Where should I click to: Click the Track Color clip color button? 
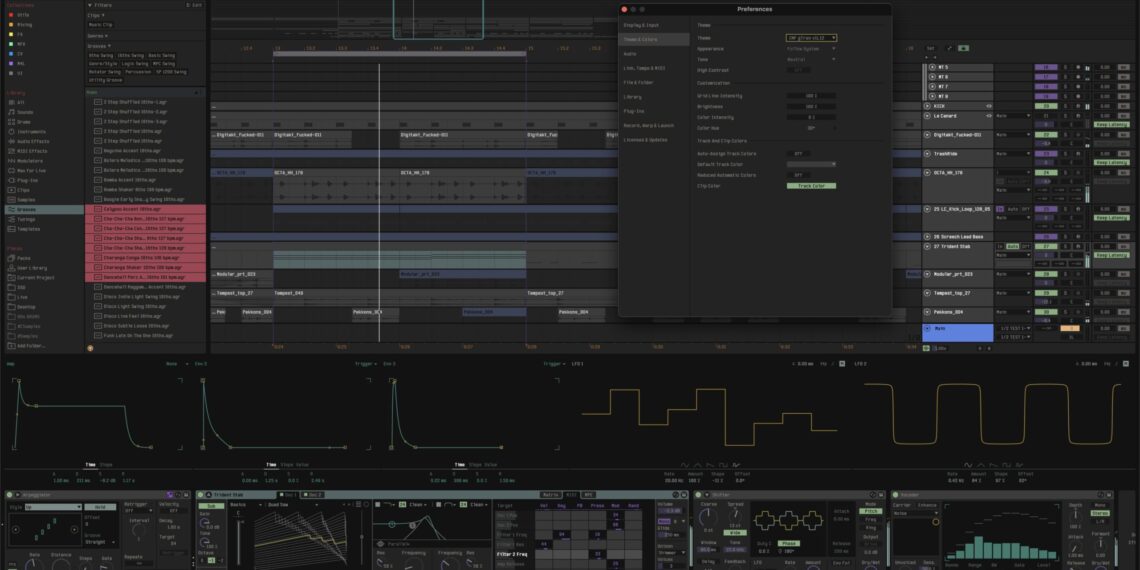coord(811,186)
